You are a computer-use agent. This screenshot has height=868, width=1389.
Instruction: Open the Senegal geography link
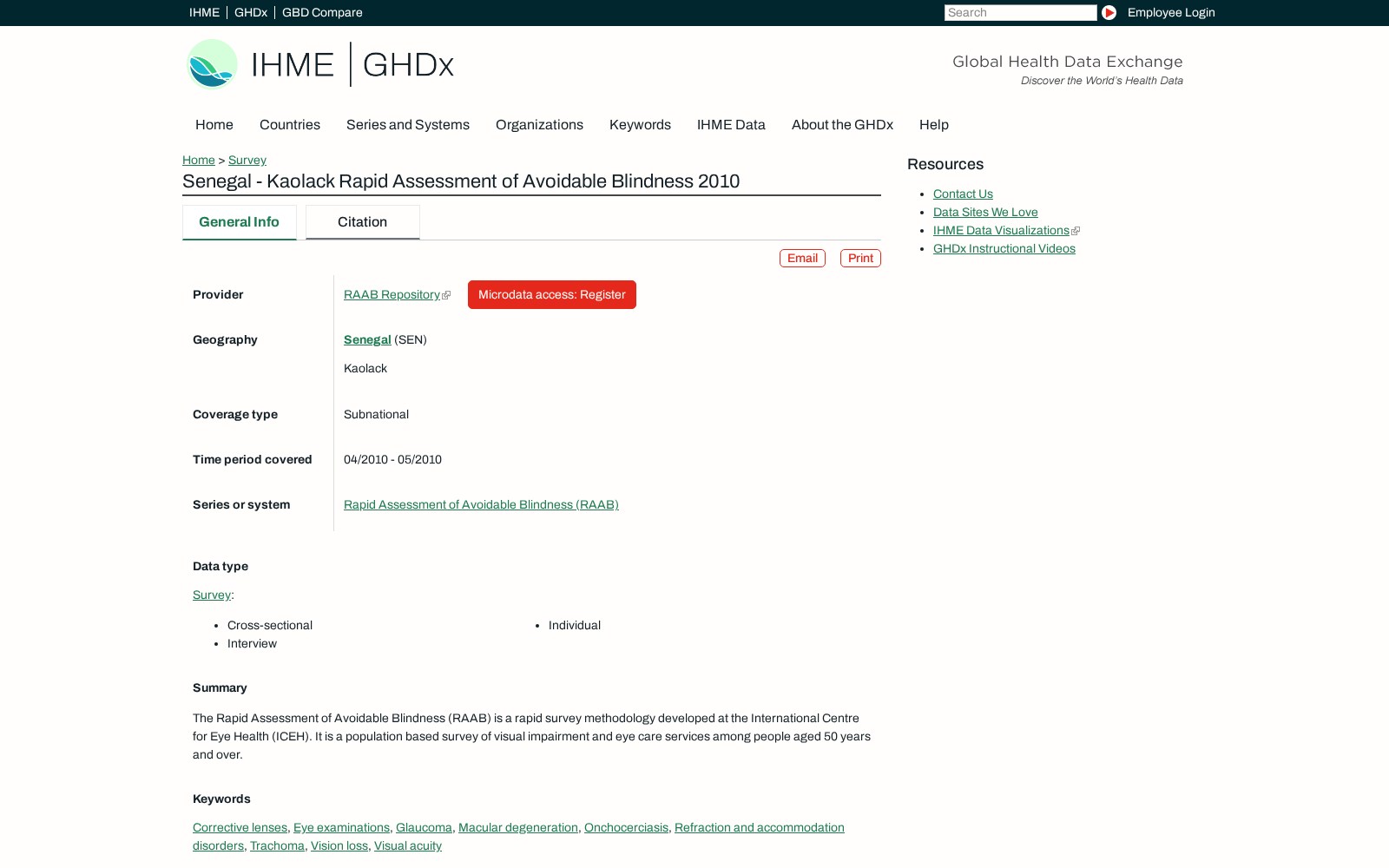(x=367, y=340)
